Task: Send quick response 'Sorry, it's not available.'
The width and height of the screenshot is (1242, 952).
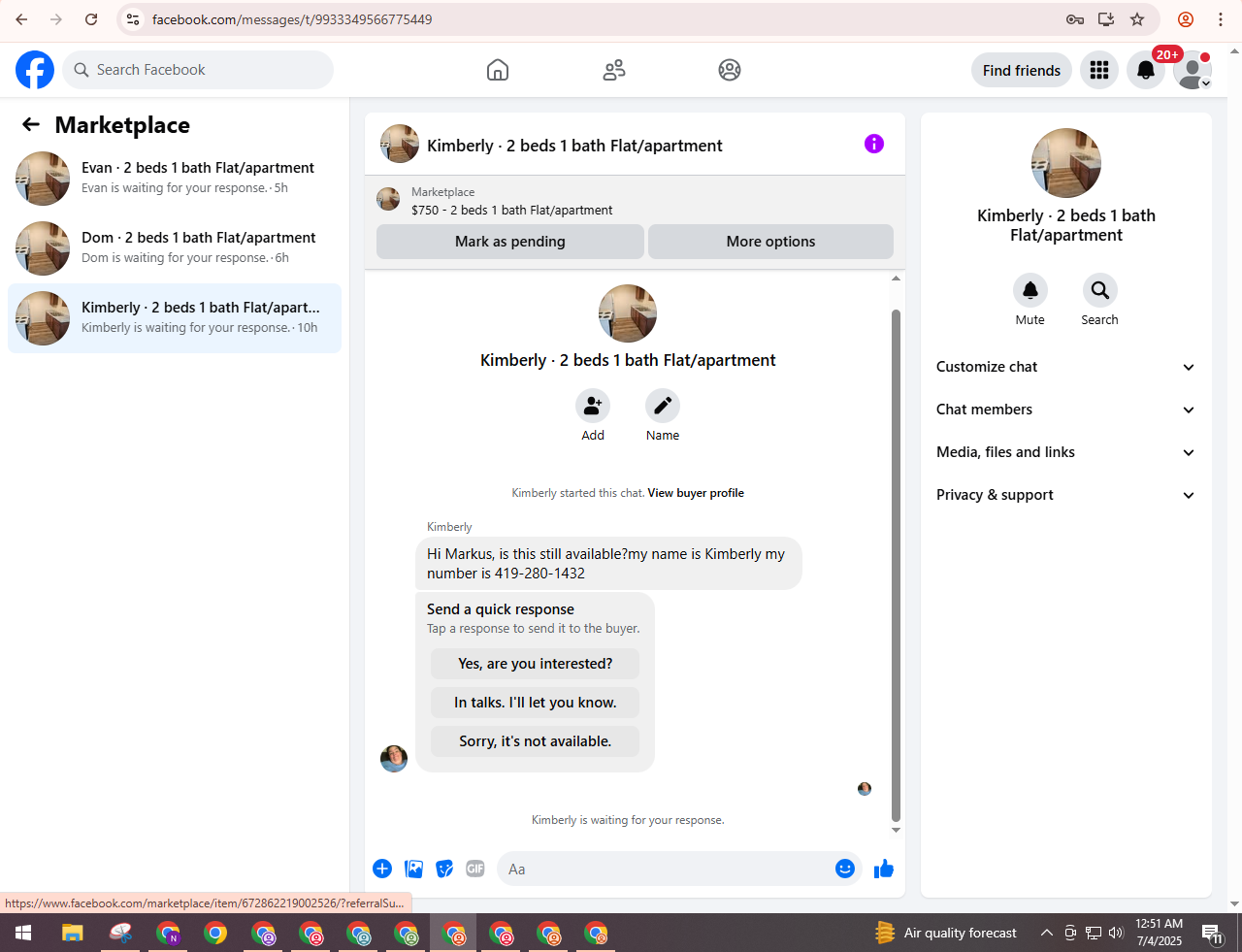Action: pyautogui.click(x=535, y=741)
